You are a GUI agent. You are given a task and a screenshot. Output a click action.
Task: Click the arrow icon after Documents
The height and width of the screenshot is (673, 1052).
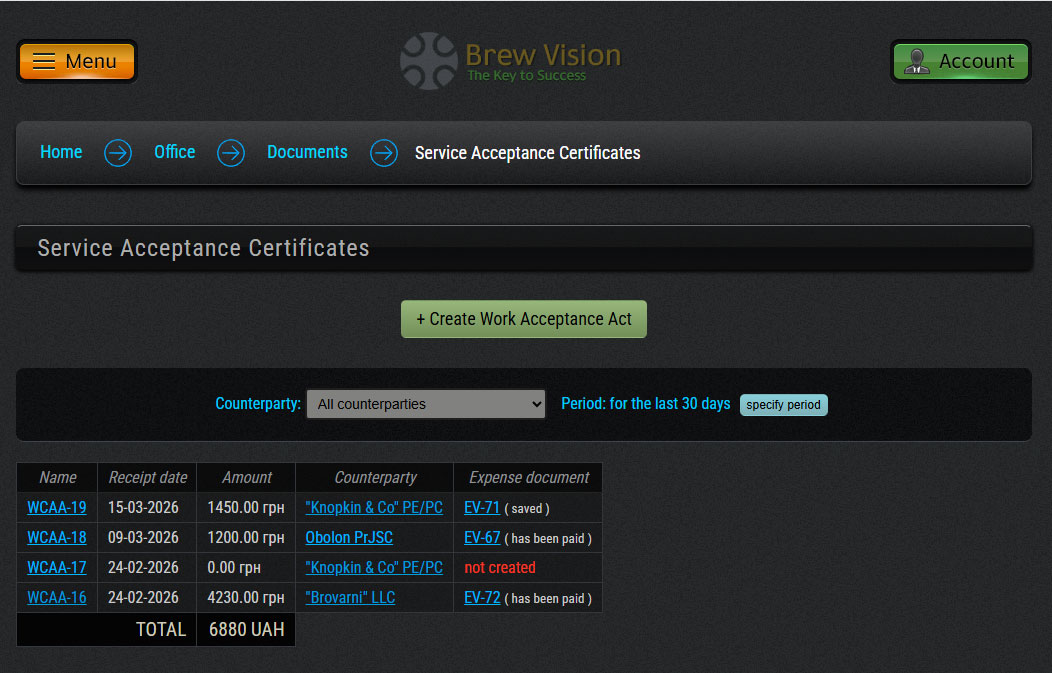point(384,153)
